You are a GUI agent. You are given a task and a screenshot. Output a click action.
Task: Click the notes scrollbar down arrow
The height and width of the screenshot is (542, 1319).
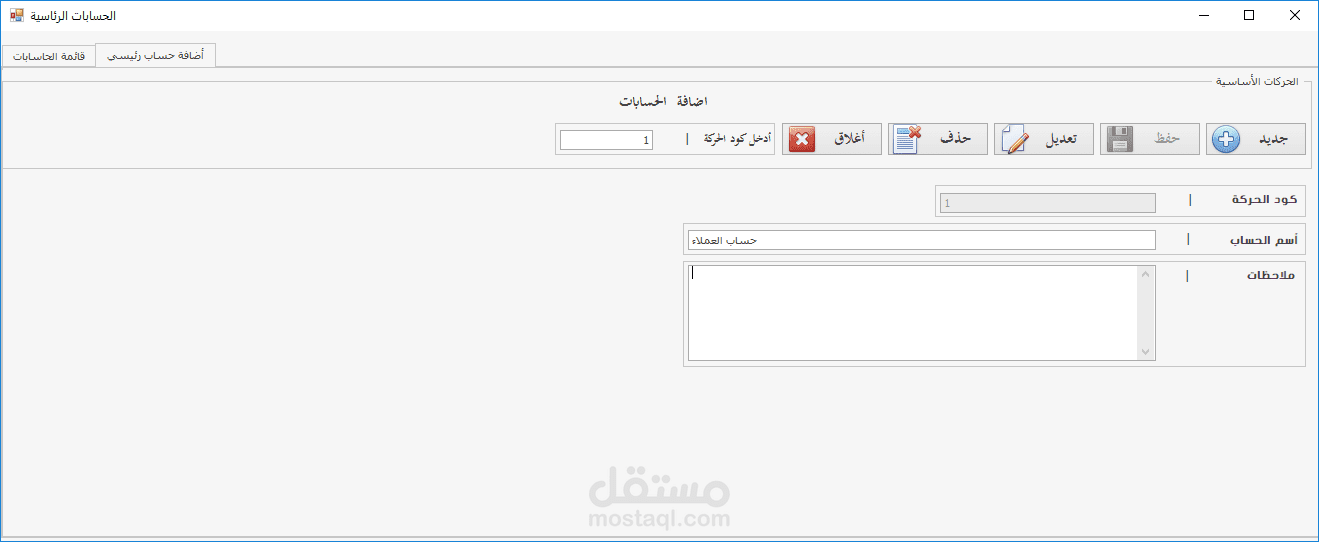(1146, 351)
